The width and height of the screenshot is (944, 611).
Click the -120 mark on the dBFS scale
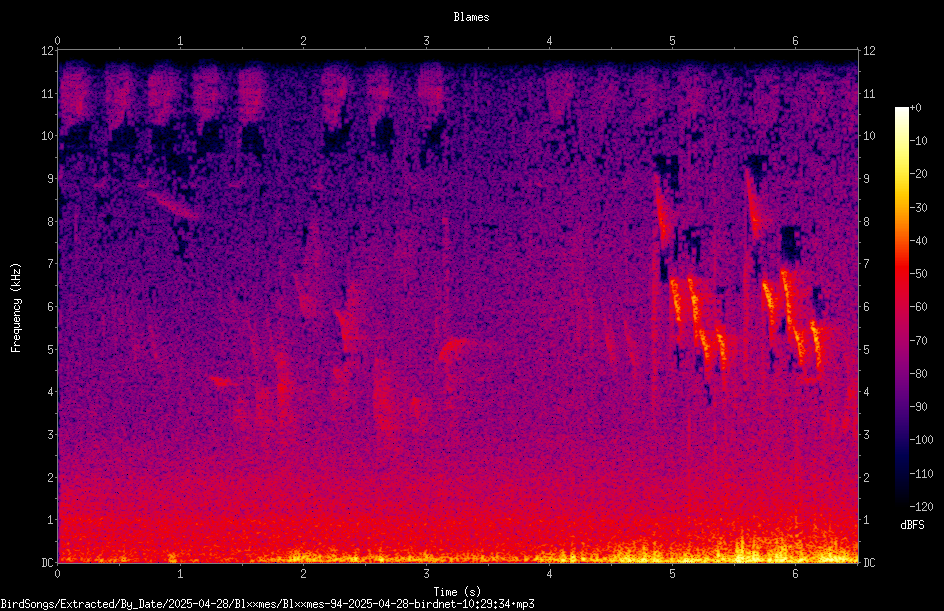(921, 507)
